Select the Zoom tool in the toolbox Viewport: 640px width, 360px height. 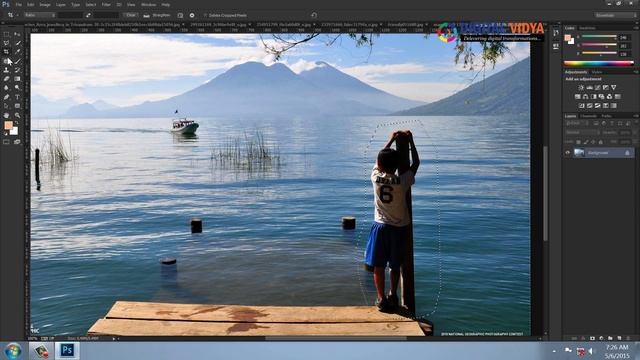point(17,116)
